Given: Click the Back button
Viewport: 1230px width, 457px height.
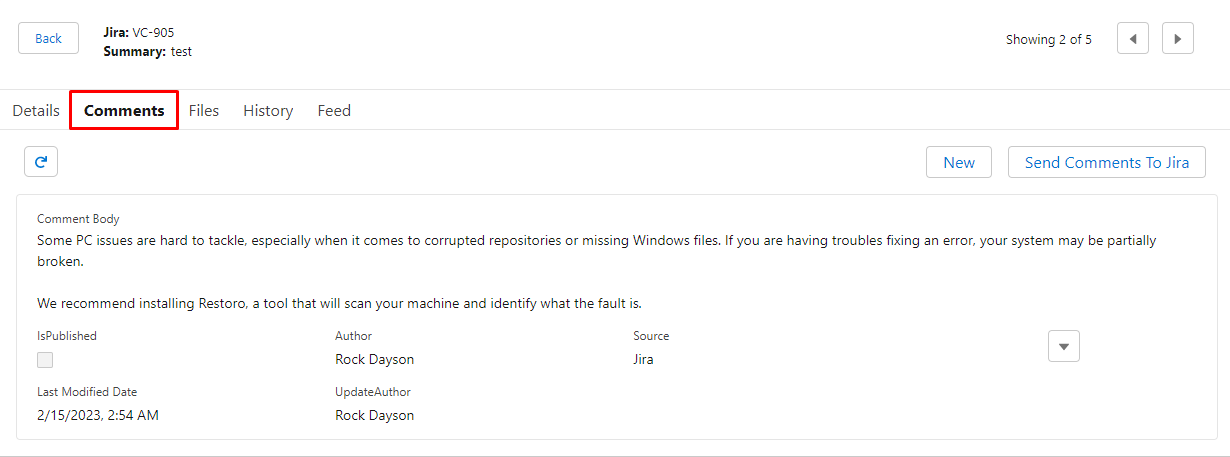Looking at the screenshot, I should (48, 39).
